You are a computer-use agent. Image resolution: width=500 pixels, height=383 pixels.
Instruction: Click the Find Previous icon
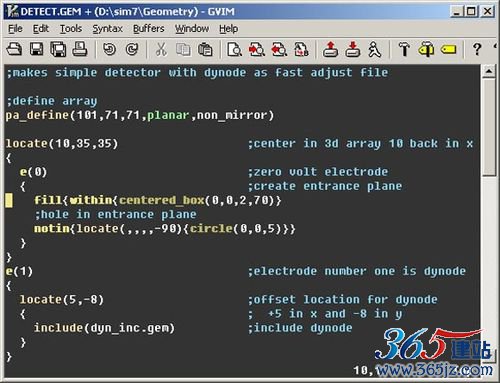(279, 49)
